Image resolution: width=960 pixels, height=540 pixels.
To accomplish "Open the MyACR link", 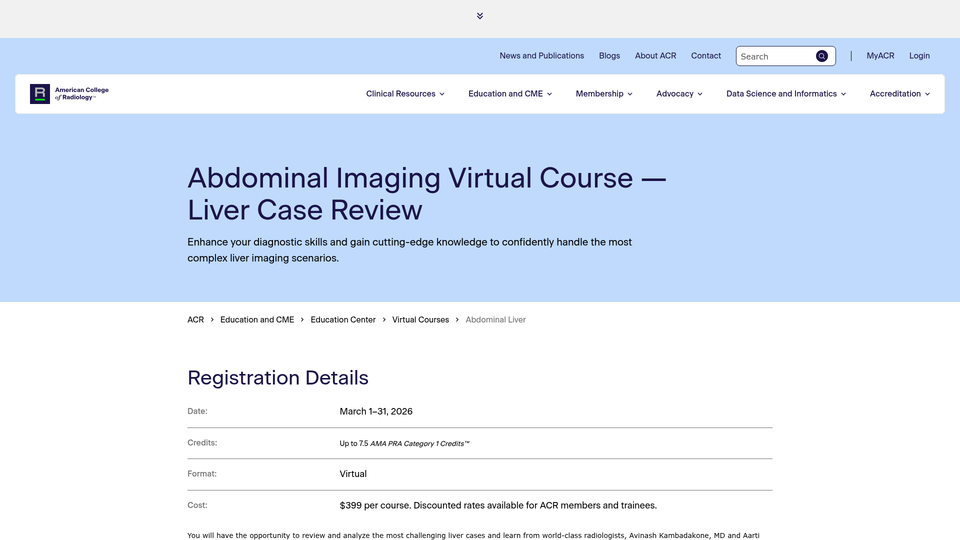I will [x=880, y=56].
